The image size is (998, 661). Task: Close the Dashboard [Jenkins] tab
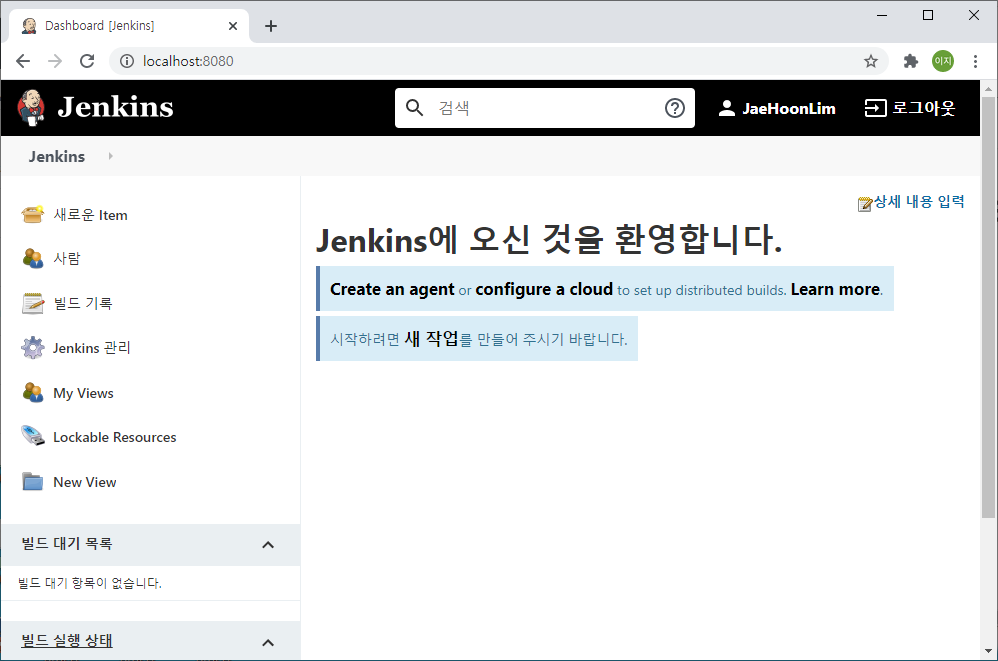[233, 26]
